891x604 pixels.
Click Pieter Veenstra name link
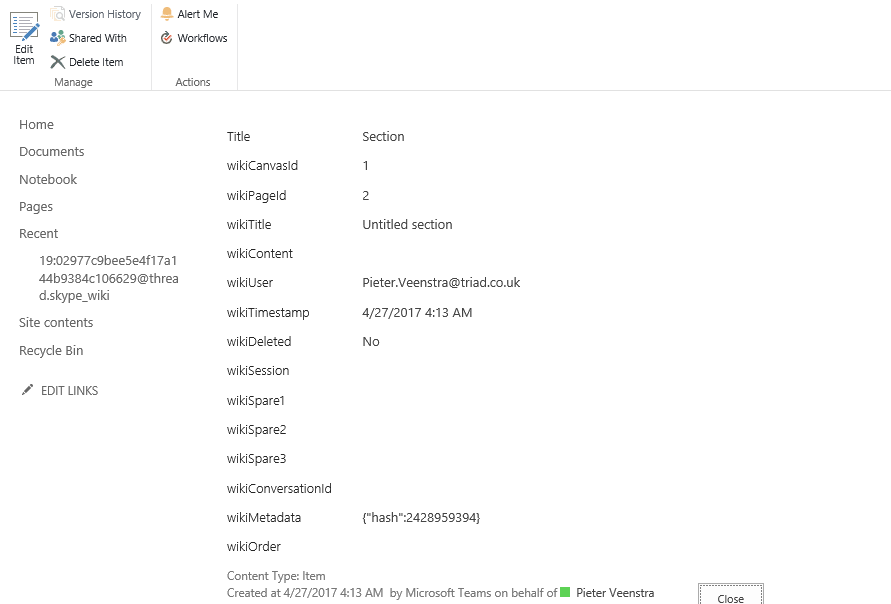615,593
